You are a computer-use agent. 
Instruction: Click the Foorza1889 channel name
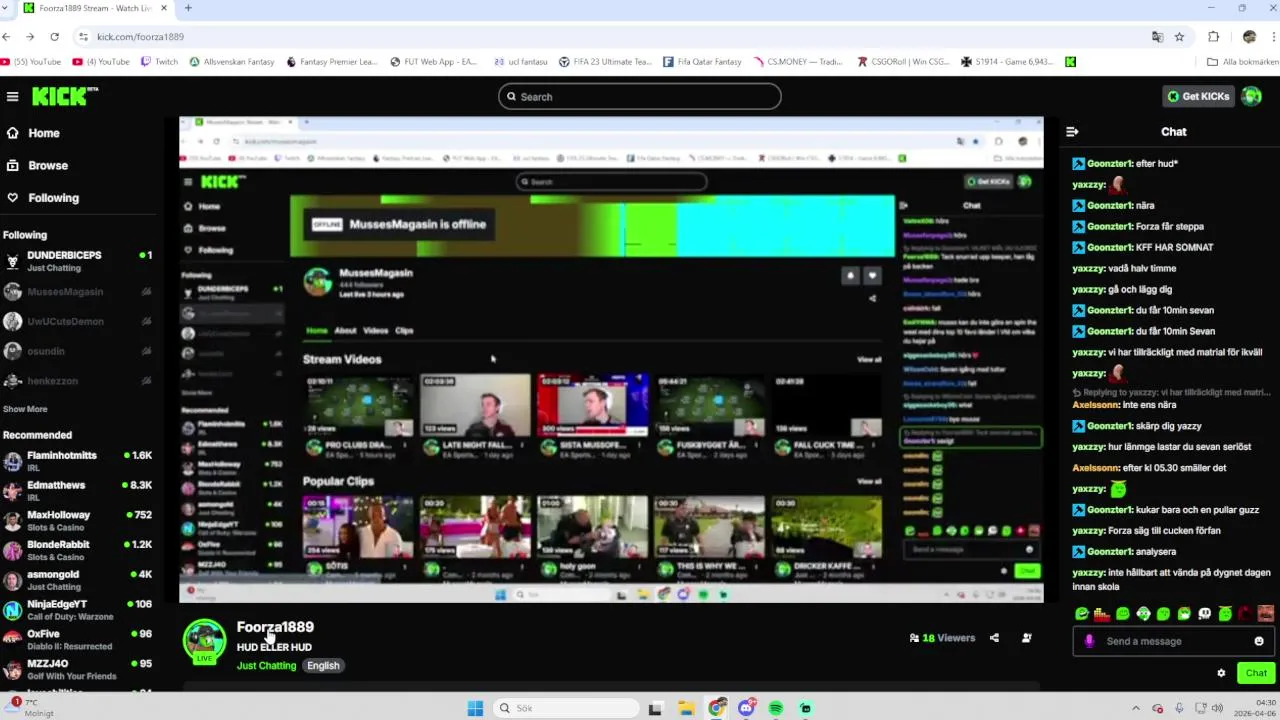tap(275, 627)
